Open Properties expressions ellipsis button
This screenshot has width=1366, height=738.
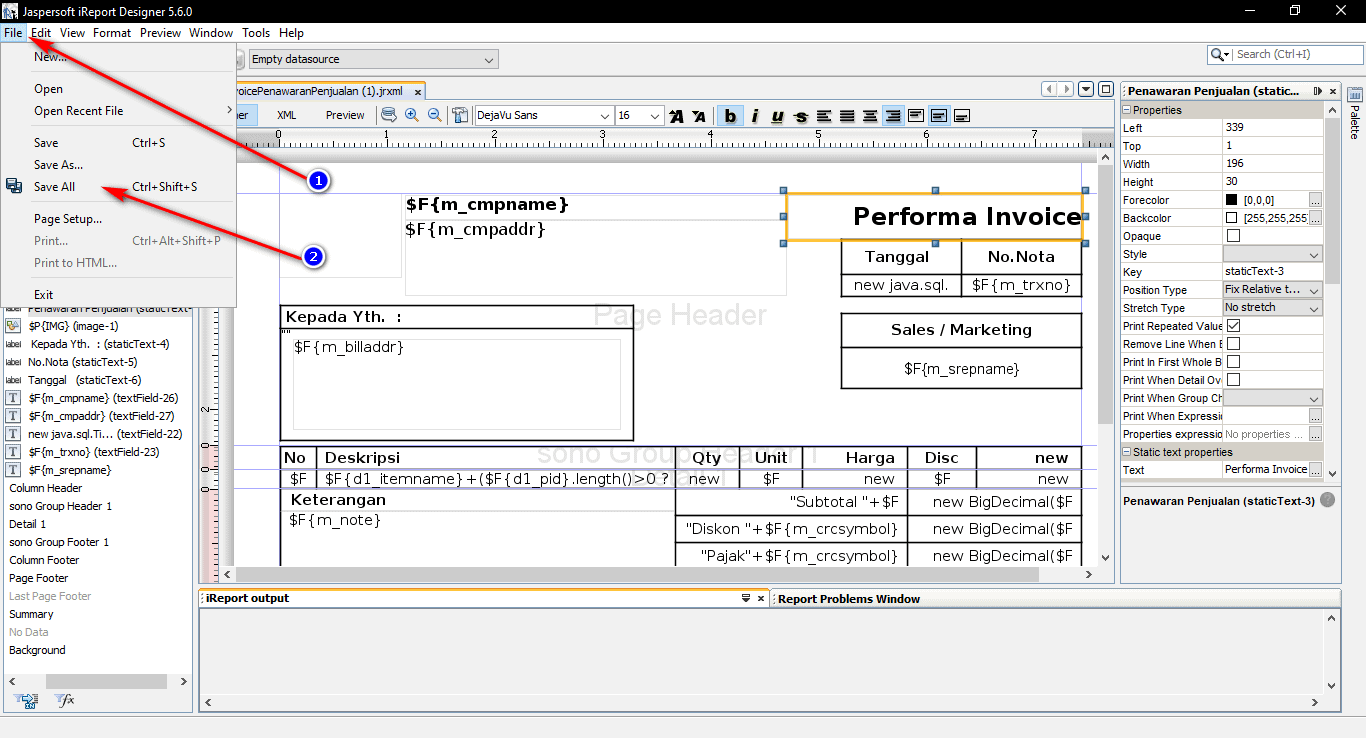pos(1315,434)
